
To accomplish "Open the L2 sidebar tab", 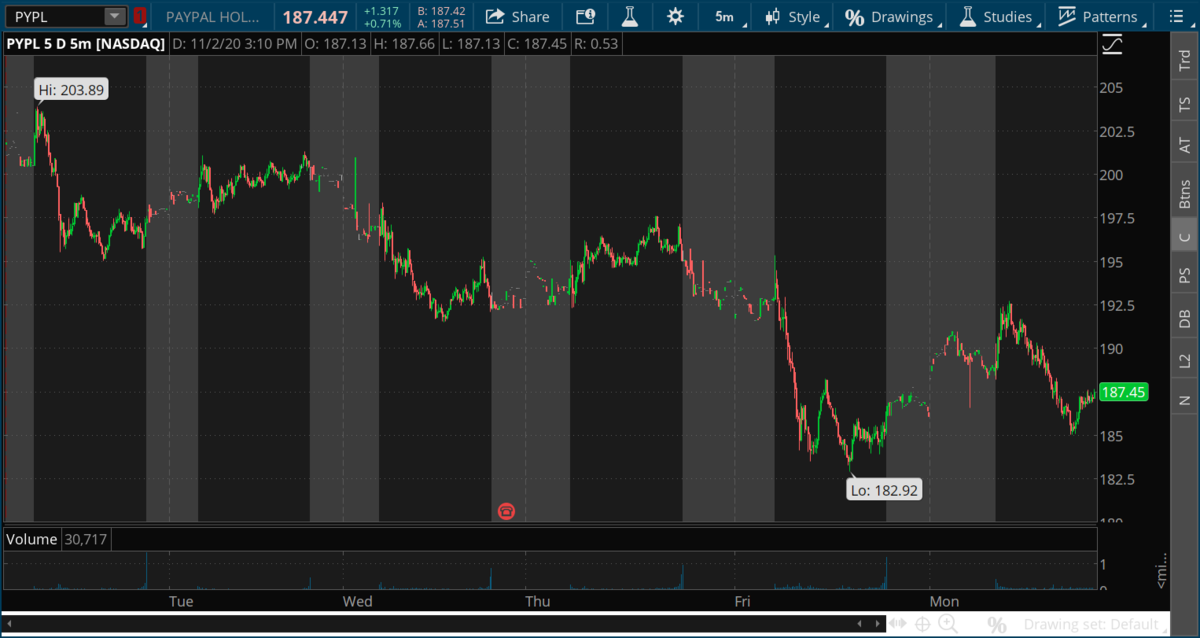I will 1185,360.
